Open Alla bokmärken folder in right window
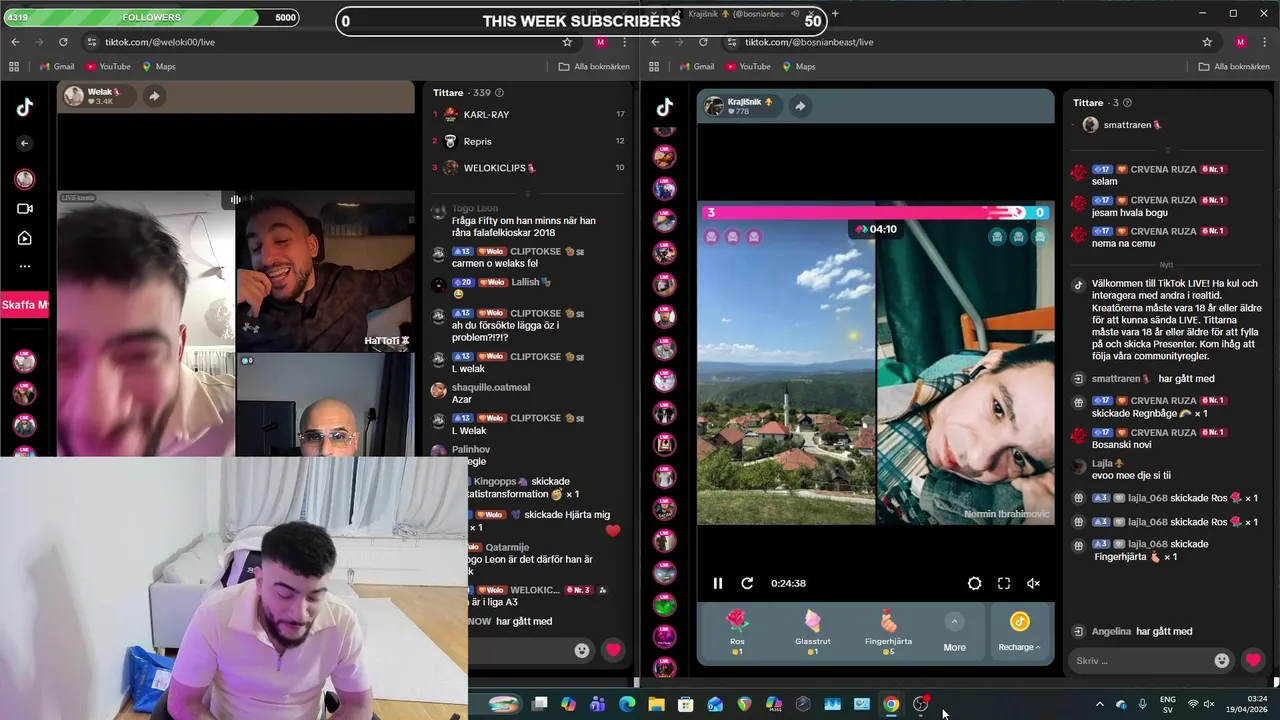 pyautogui.click(x=1233, y=67)
